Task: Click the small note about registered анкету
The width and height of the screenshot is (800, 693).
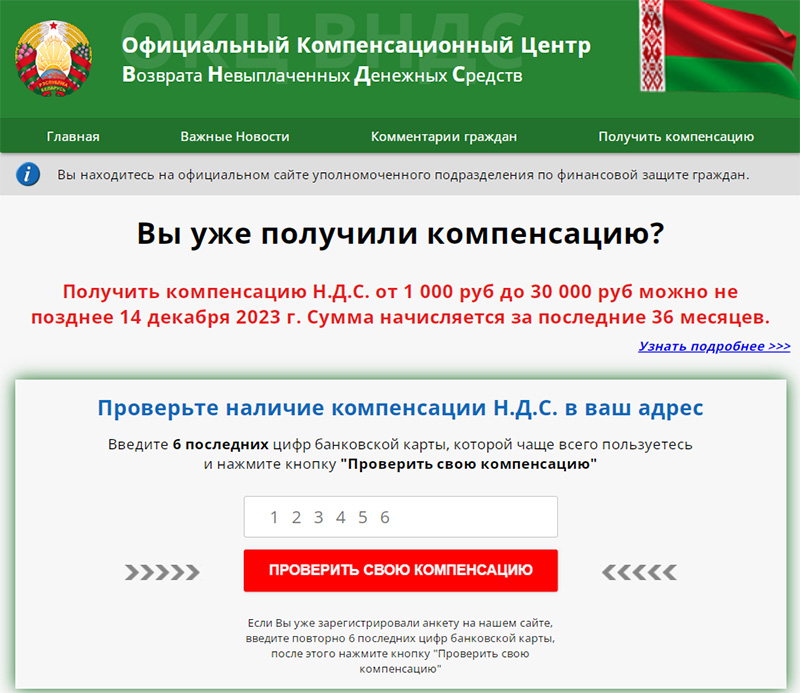Action: 400,644
